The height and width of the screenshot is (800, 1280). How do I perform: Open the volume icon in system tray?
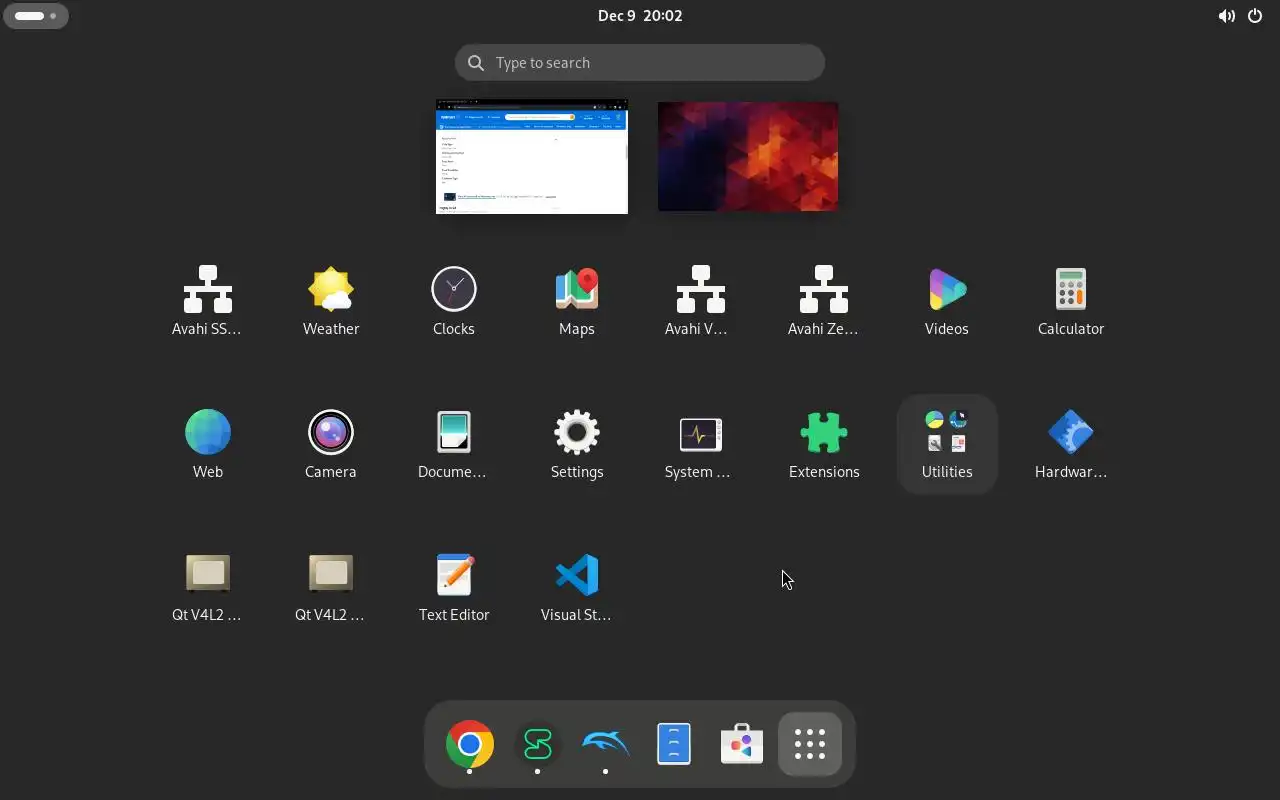point(1226,16)
